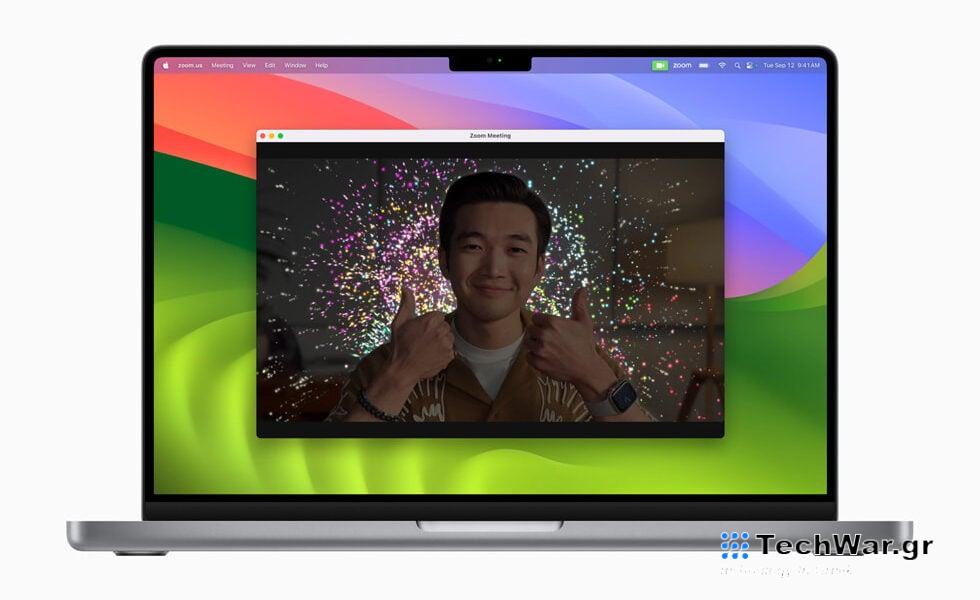Open the zoom.us application menu

coord(190,65)
